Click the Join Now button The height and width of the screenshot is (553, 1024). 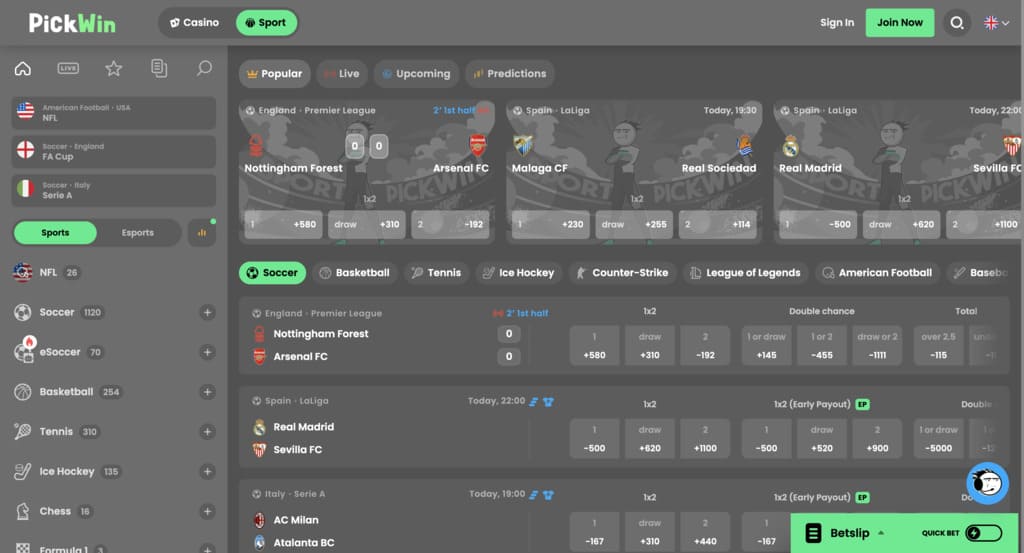point(899,23)
